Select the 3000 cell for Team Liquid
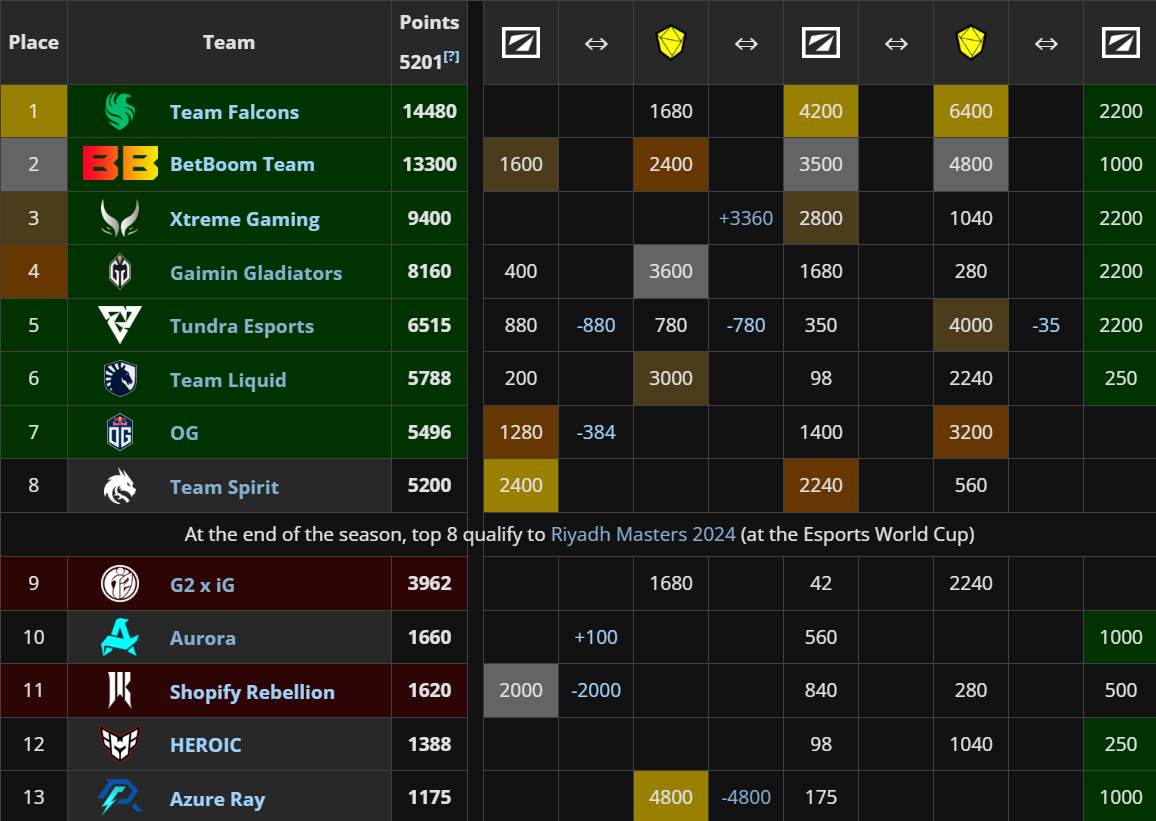The height and width of the screenshot is (821, 1156). [671, 378]
